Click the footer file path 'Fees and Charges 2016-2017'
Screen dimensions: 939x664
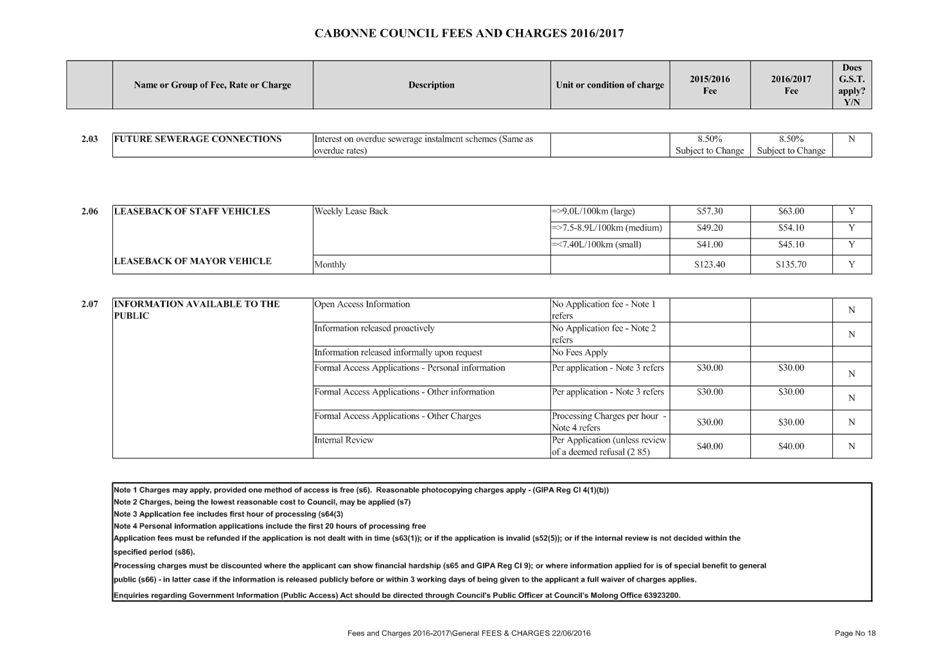click(469, 633)
